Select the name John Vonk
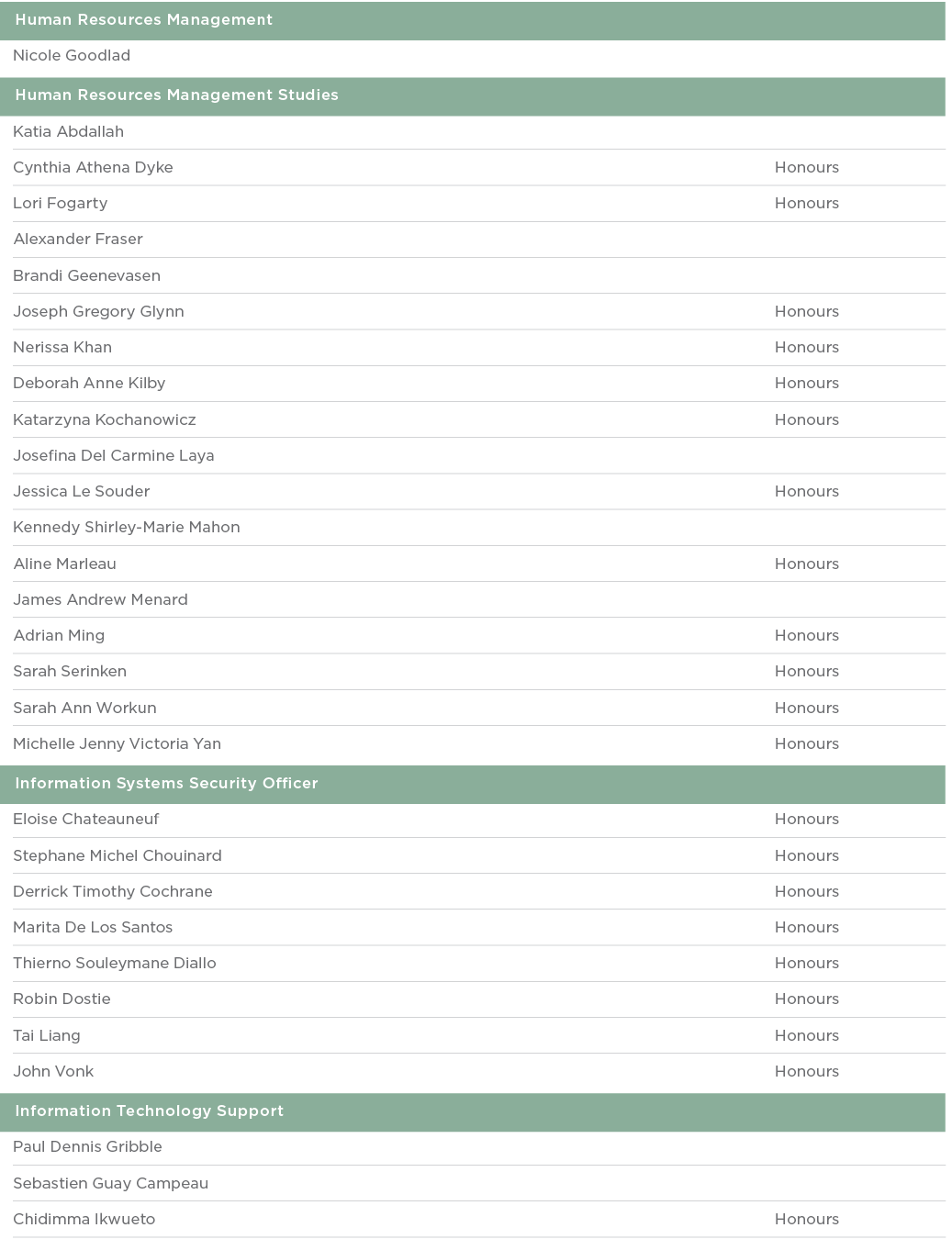952x1239 pixels. tap(53, 1071)
